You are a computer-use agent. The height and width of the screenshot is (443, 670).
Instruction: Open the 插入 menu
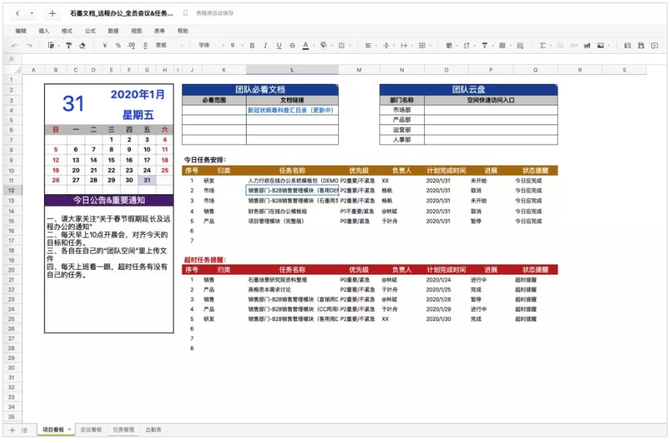pos(44,31)
